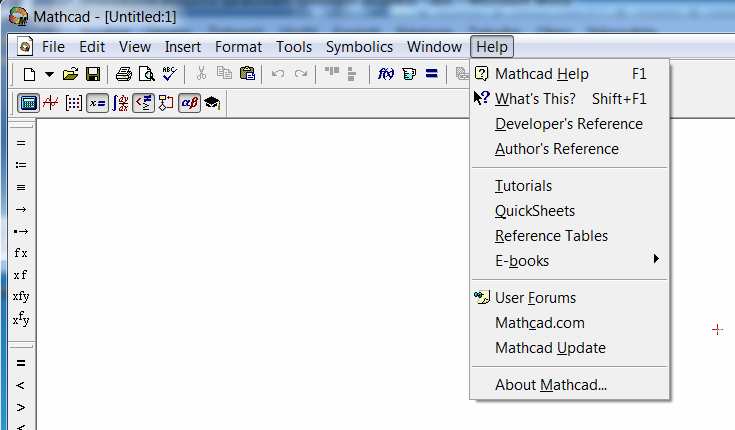Open the Symbolics menu
Viewport: 735px width, 430px height.
pos(359,47)
